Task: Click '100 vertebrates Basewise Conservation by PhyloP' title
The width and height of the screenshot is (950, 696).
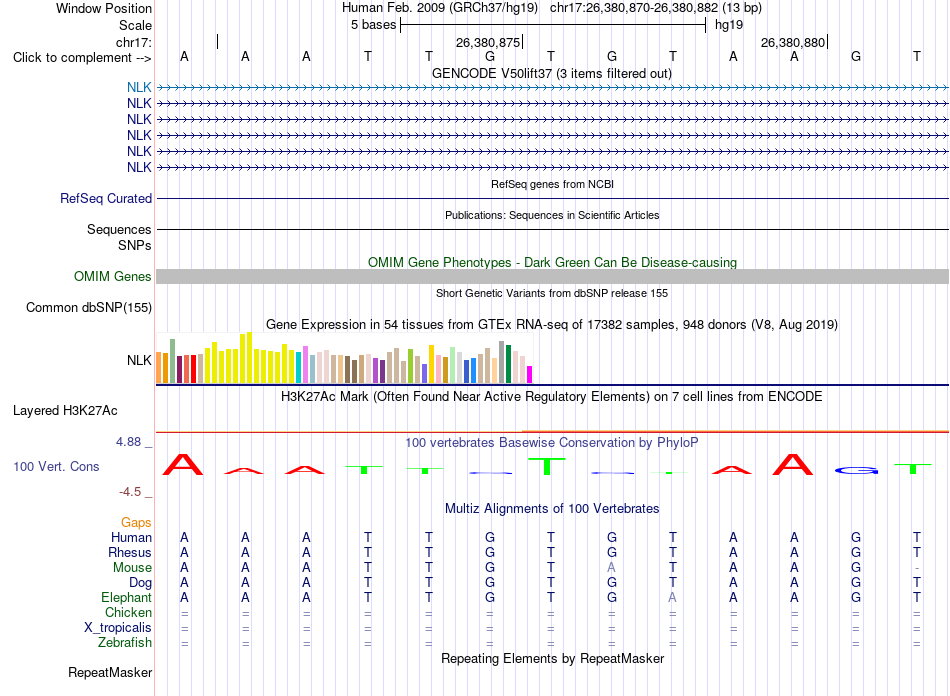Action: click(x=552, y=443)
